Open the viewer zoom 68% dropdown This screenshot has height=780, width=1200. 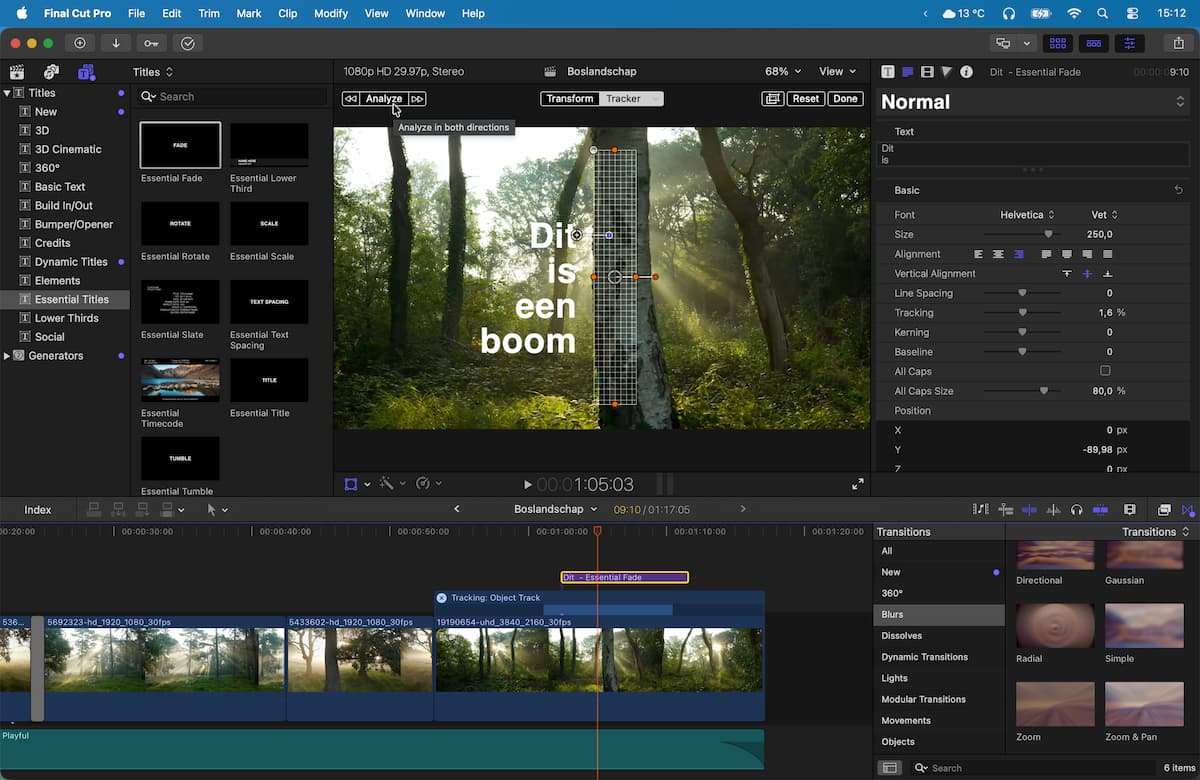point(783,72)
